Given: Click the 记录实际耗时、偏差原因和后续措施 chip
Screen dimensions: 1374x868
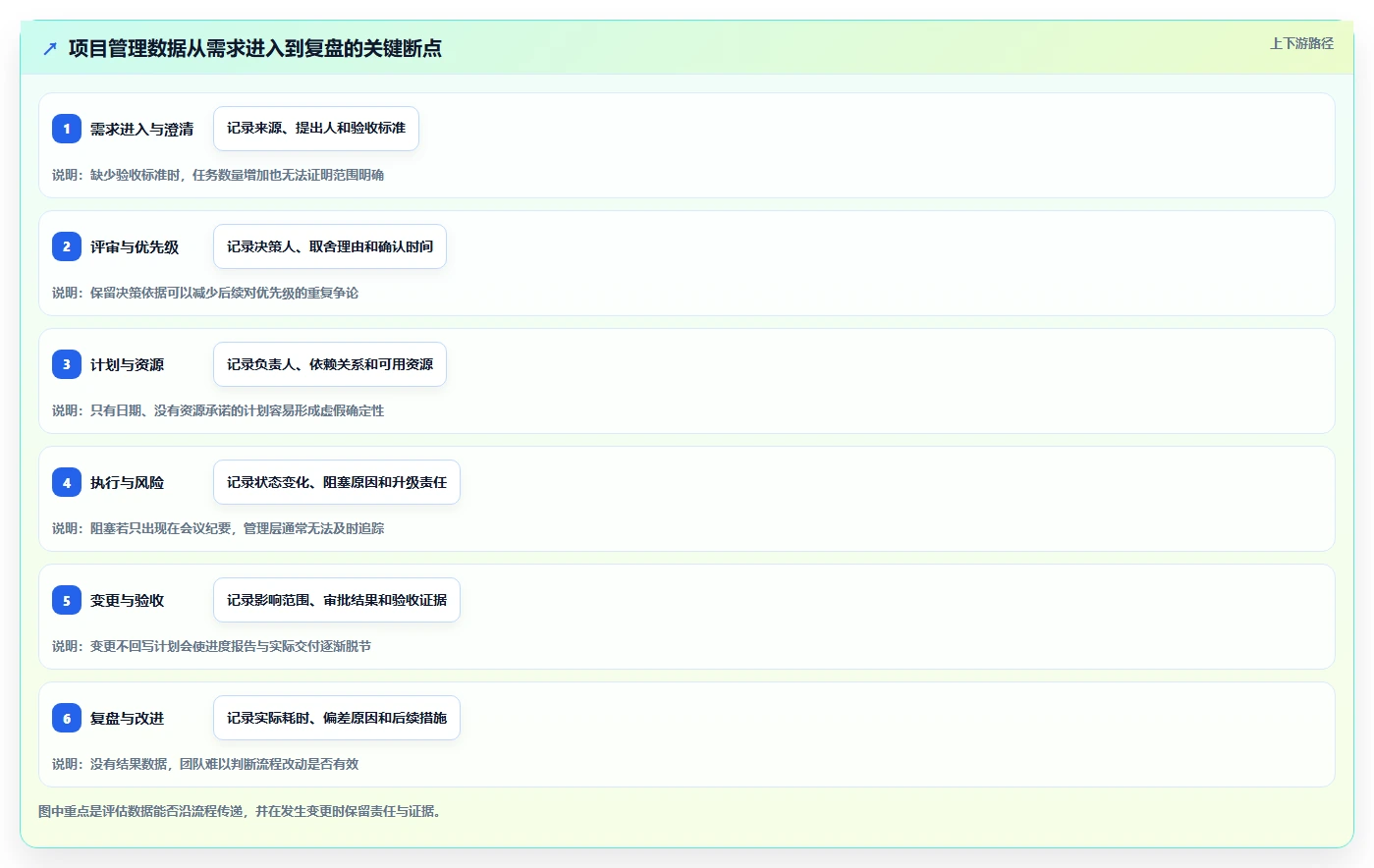Looking at the screenshot, I should click(337, 718).
